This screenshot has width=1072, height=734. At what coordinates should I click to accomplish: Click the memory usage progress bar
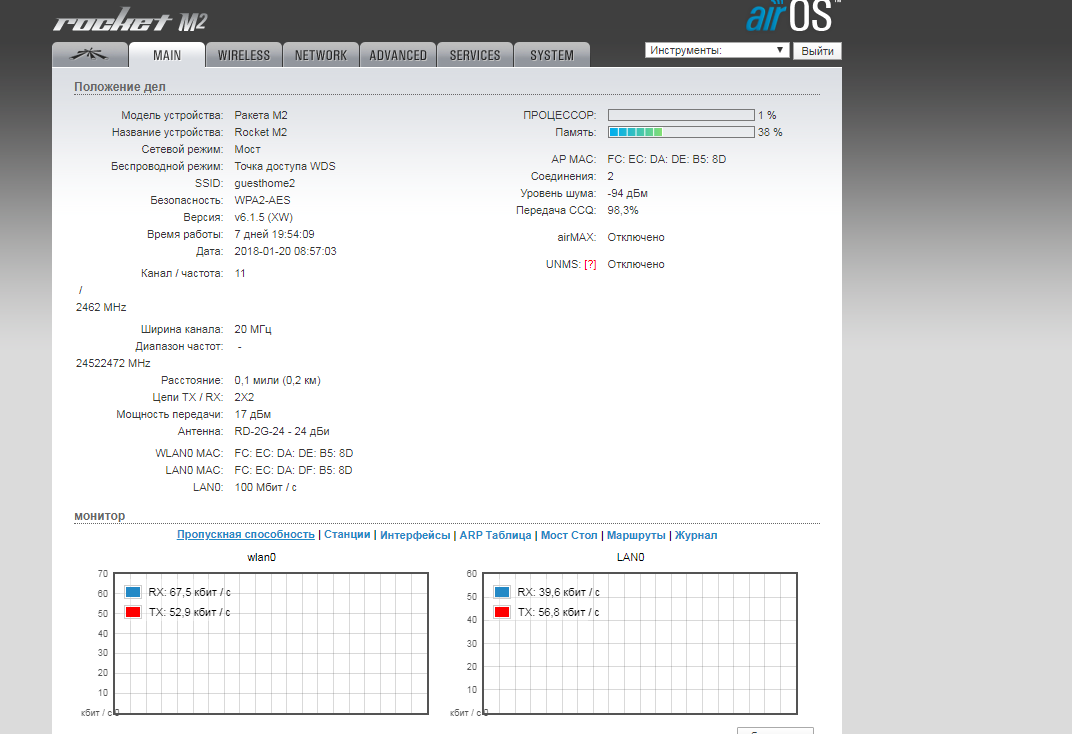(681, 133)
